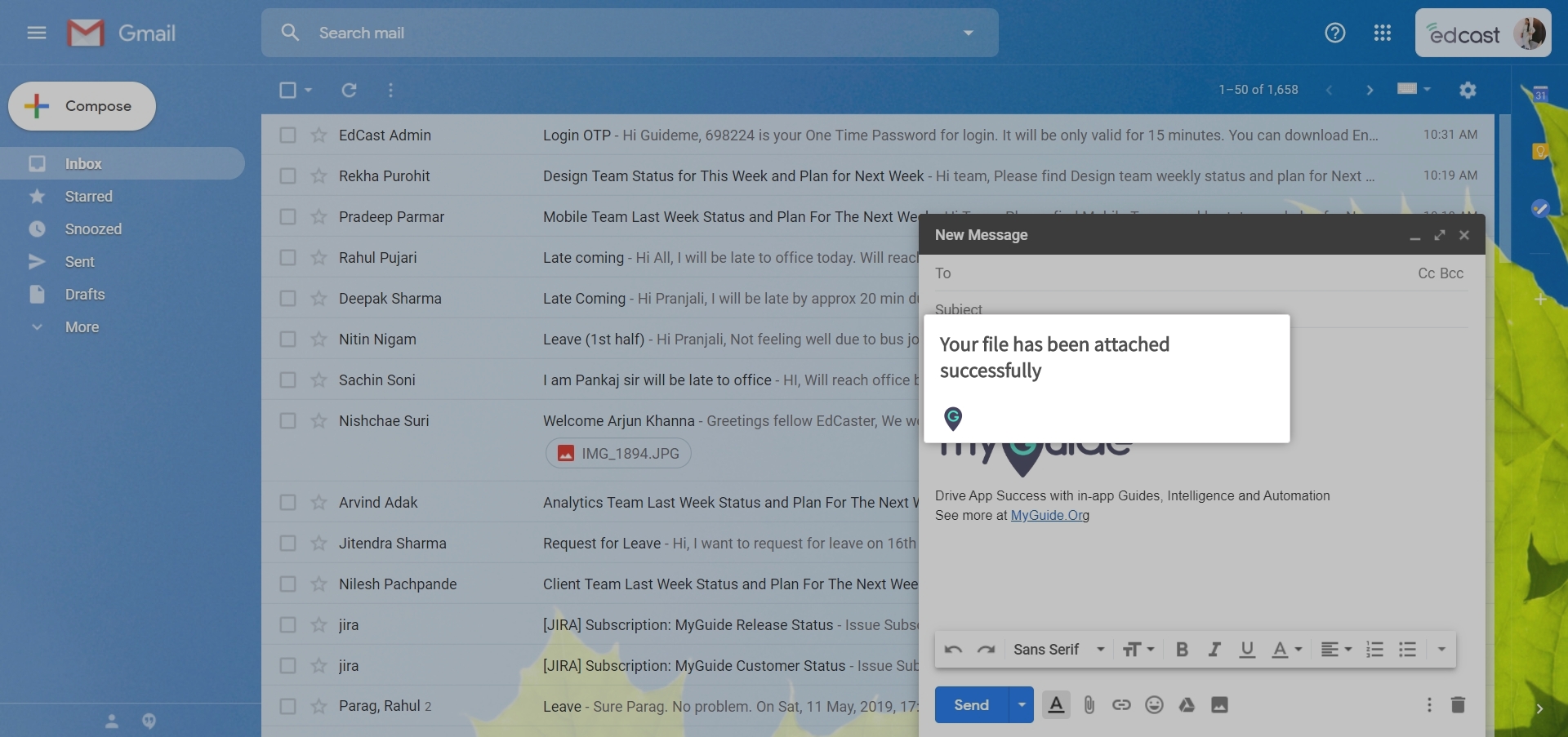This screenshot has width=1568, height=737.
Task: Apply bold formatting
Action: pos(1182,650)
